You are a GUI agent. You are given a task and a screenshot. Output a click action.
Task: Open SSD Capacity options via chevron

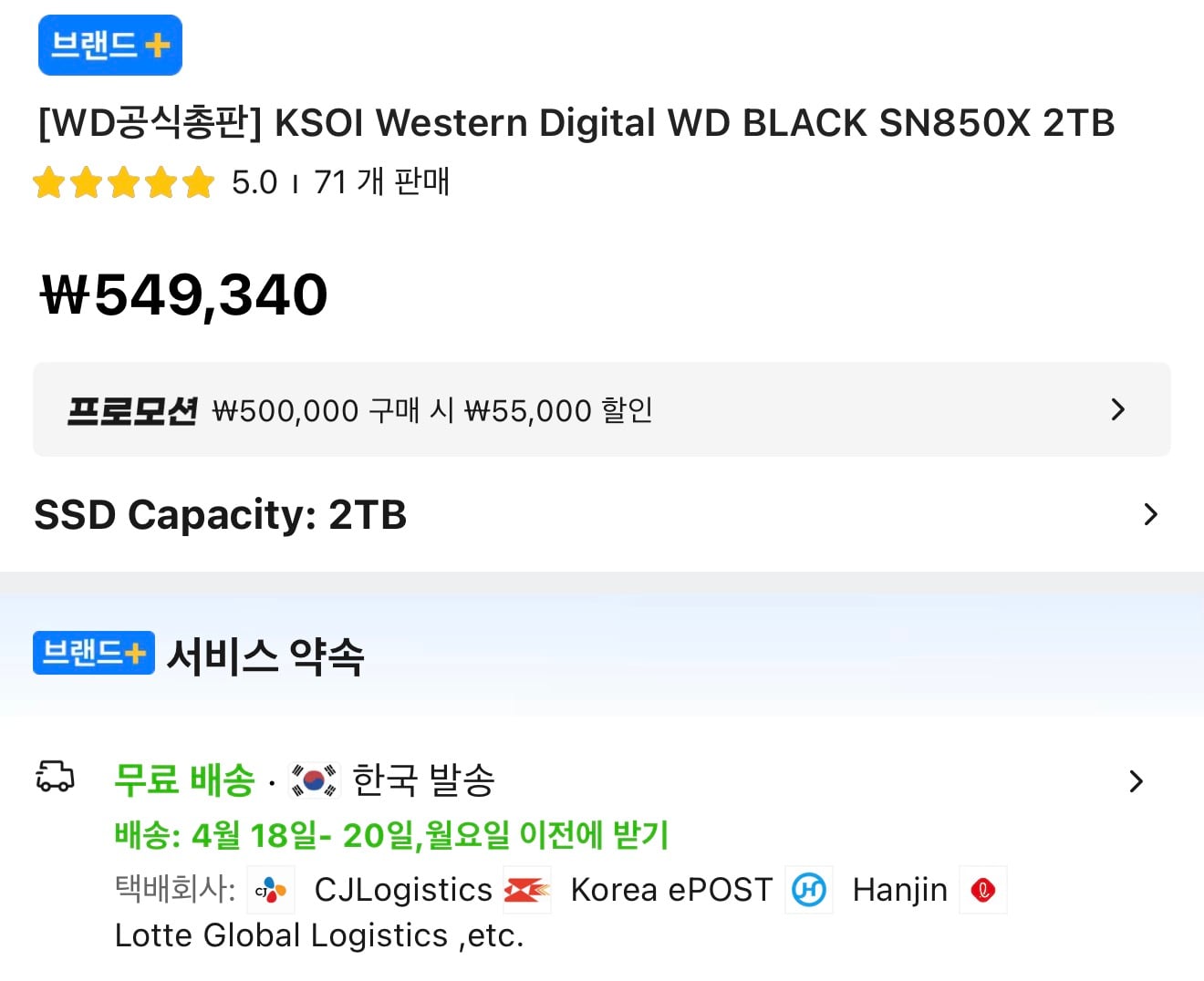pos(1150,514)
